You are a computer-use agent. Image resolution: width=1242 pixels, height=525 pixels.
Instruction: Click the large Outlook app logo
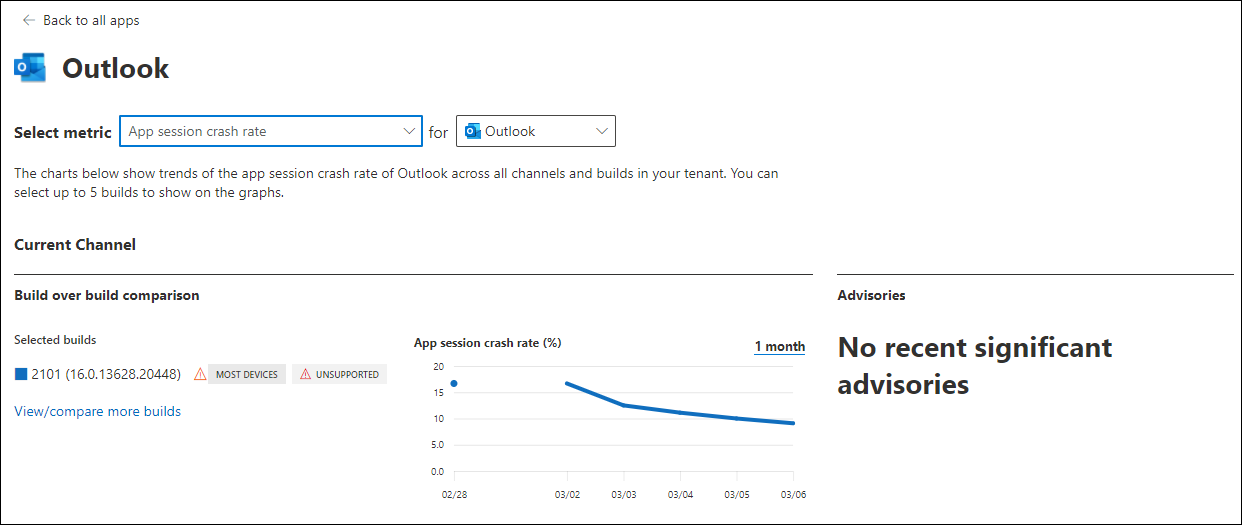[x=30, y=68]
